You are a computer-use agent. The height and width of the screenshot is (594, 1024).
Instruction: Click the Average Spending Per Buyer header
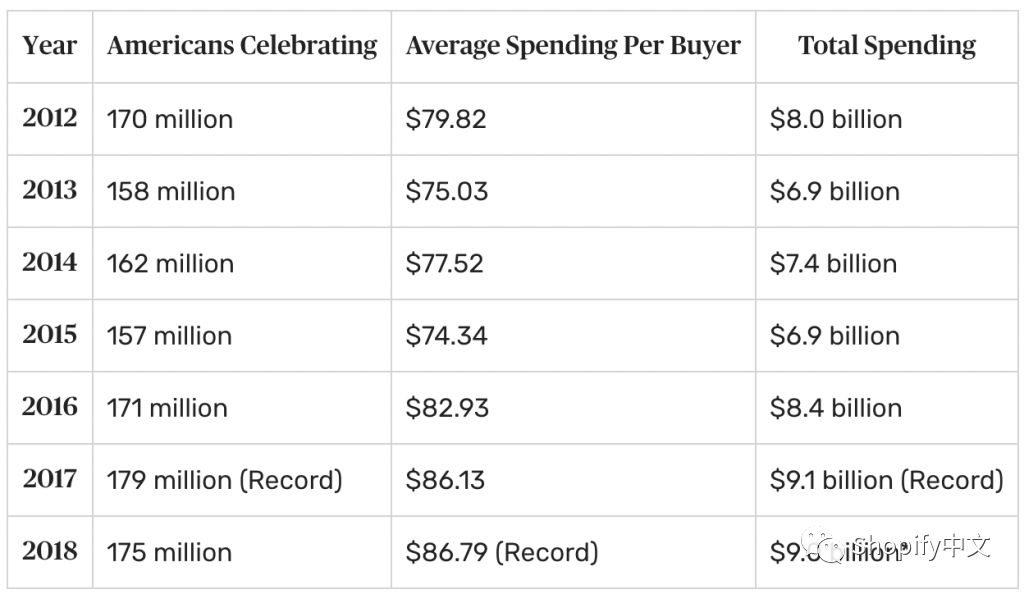click(573, 46)
